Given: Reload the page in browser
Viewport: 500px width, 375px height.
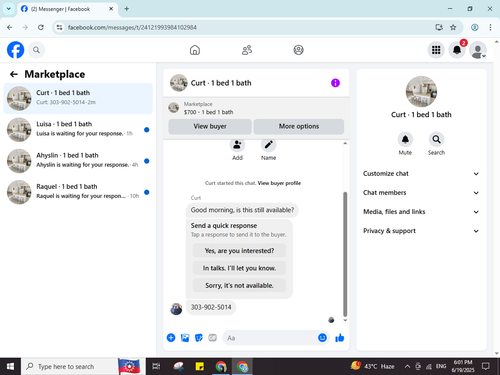Looking at the screenshot, I should (41, 27).
